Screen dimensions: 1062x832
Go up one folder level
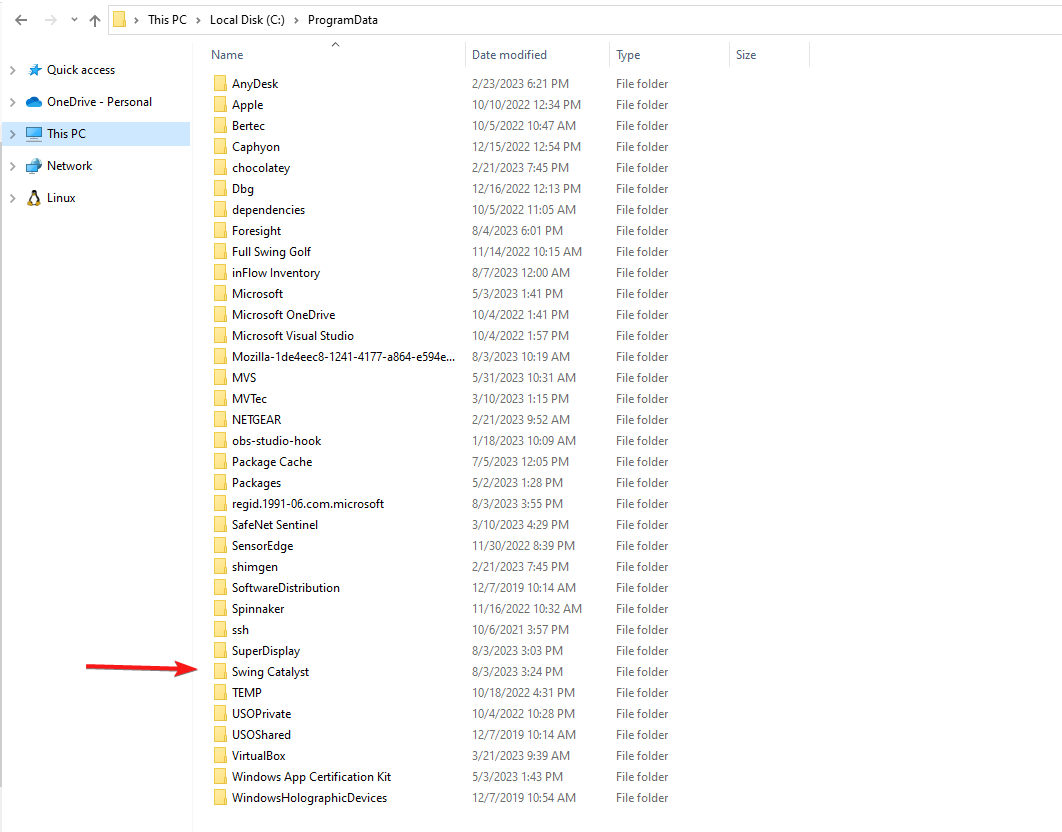tap(95, 20)
